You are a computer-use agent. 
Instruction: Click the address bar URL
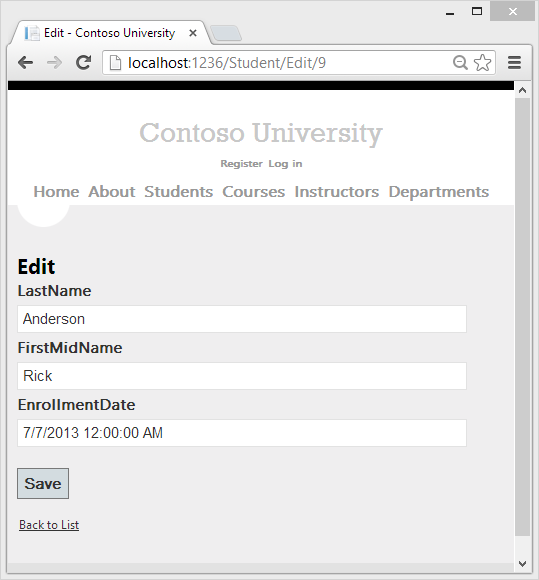click(x=227, y=63)
